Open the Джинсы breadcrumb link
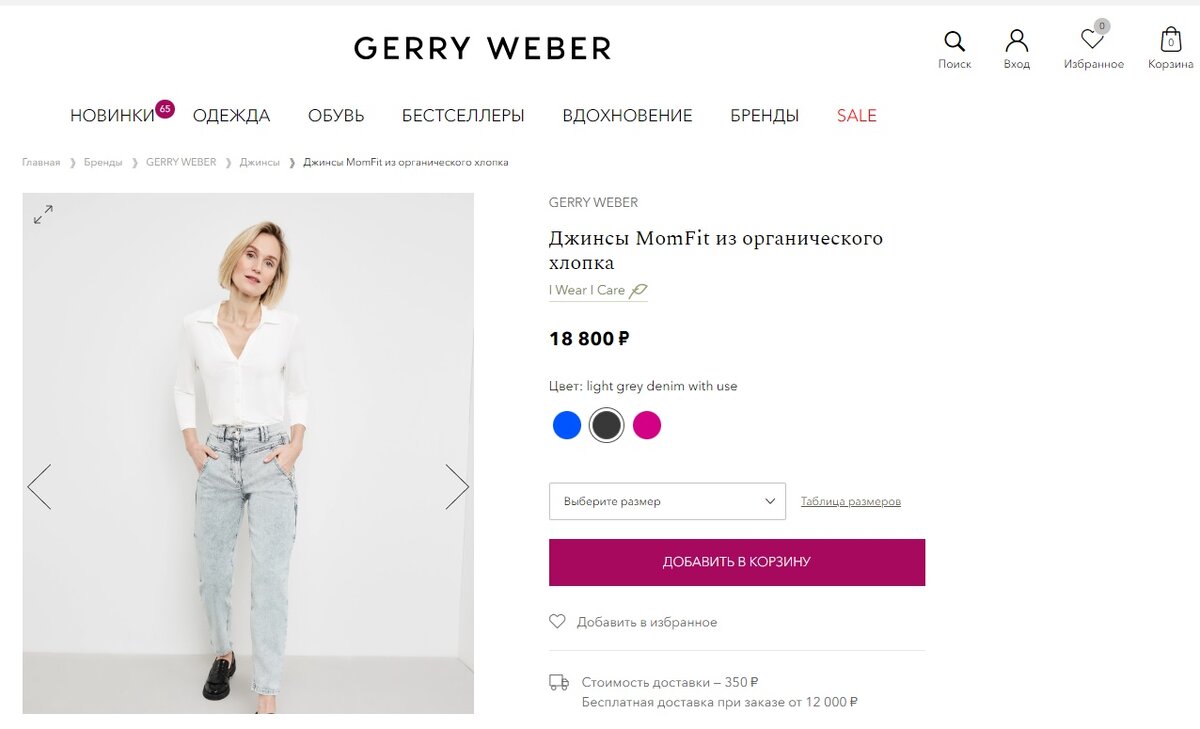This screenshot has height=729, width=1200. (x=262, y=161)
